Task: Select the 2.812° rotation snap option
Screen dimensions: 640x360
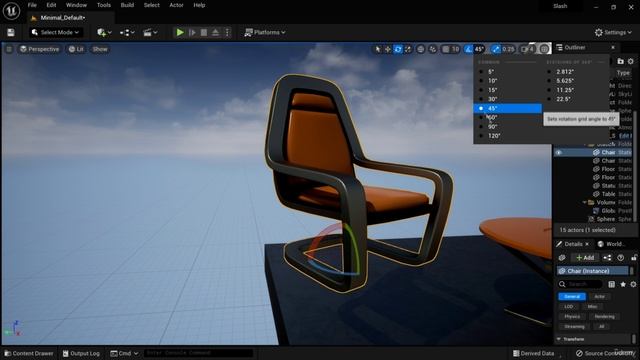Action: click(576, 71)
